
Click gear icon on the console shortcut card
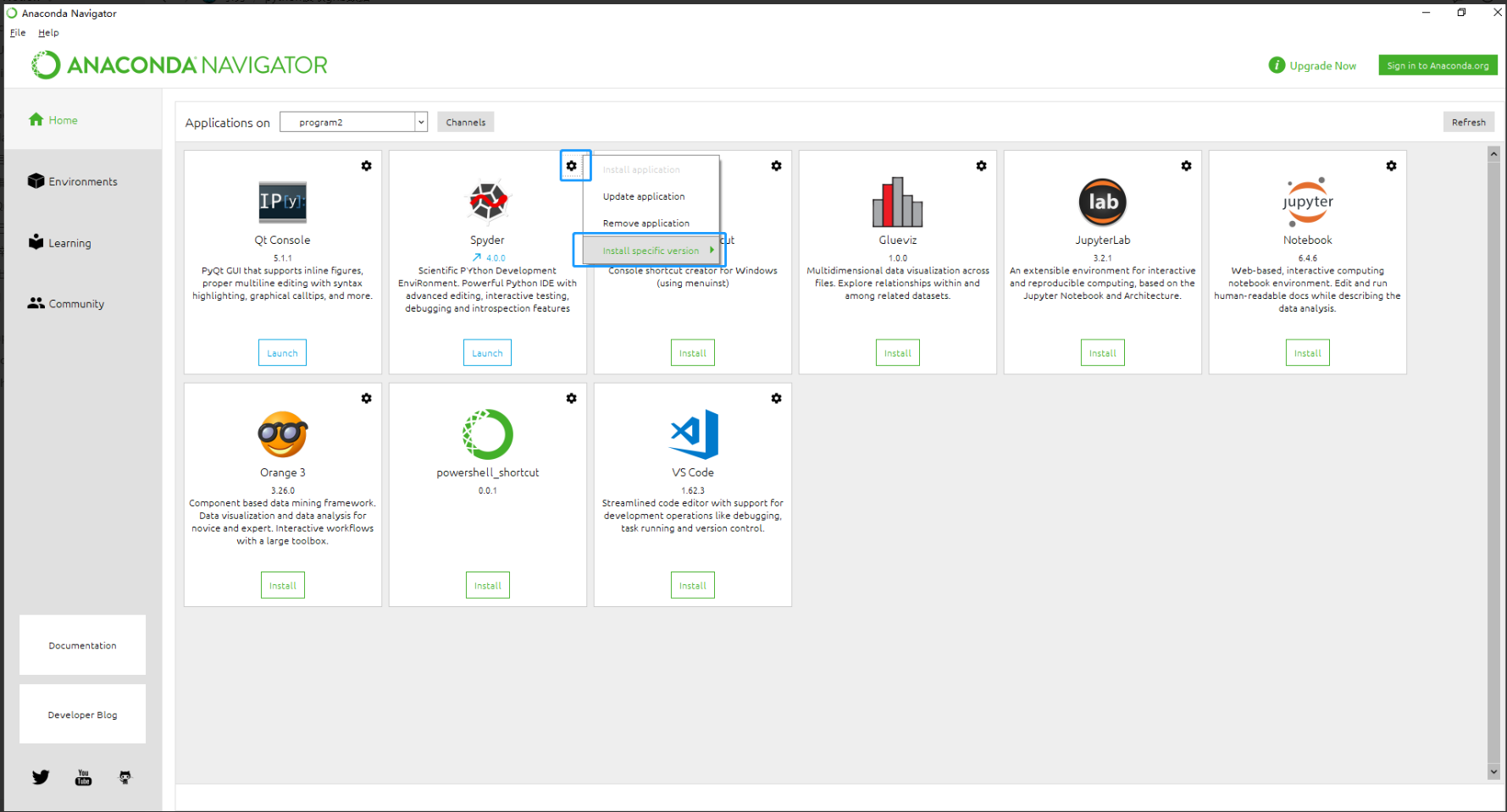tap(776, 166)
